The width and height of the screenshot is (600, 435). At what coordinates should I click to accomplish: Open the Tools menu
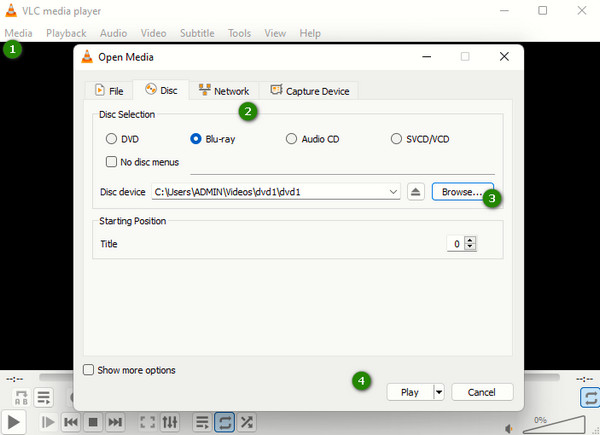click(x=239, y=33)
